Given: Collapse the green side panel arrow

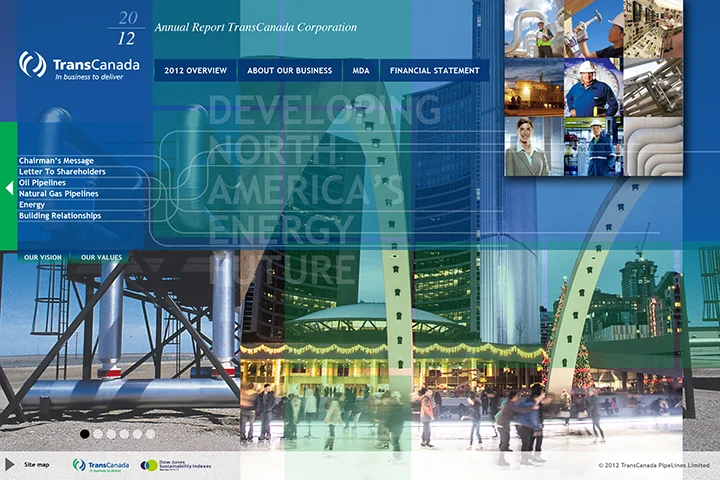Looking at the screenshot, I should pyautogui.click(x=9, y=188).
